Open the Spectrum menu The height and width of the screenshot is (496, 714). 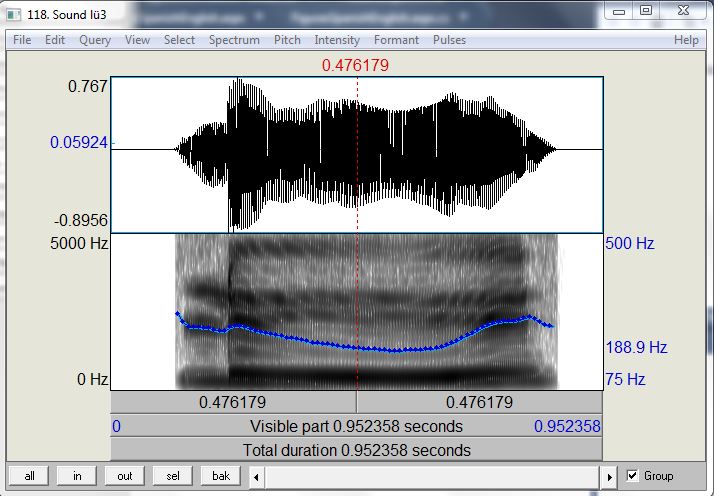pos(234,40)
